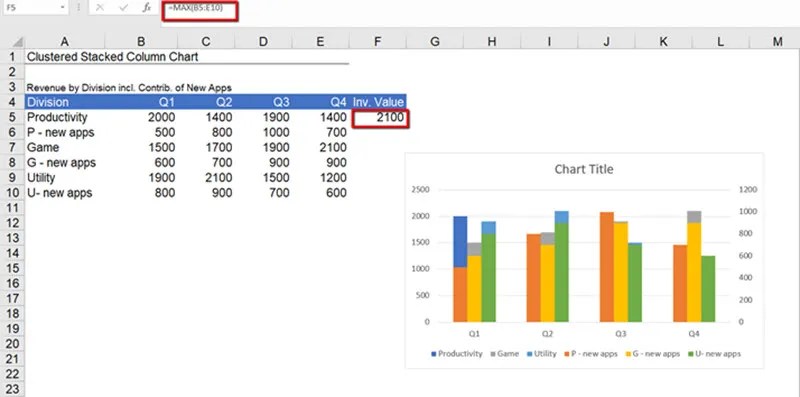Viewport: 800px width, 397px height.
Task: Click the Cancel X icon in formula bar
Action: 100,8
